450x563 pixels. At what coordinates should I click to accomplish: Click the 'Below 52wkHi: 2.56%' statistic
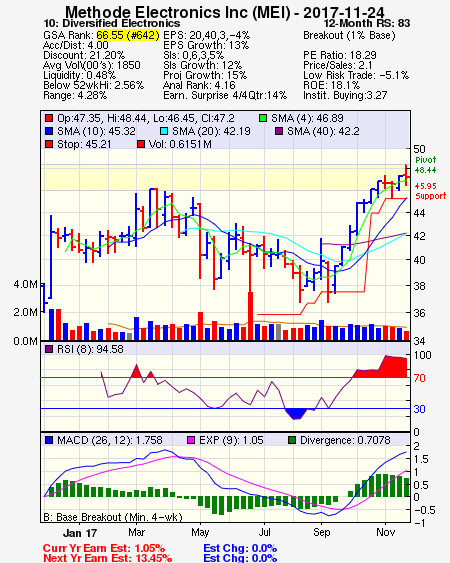click(x=93, y=85)
